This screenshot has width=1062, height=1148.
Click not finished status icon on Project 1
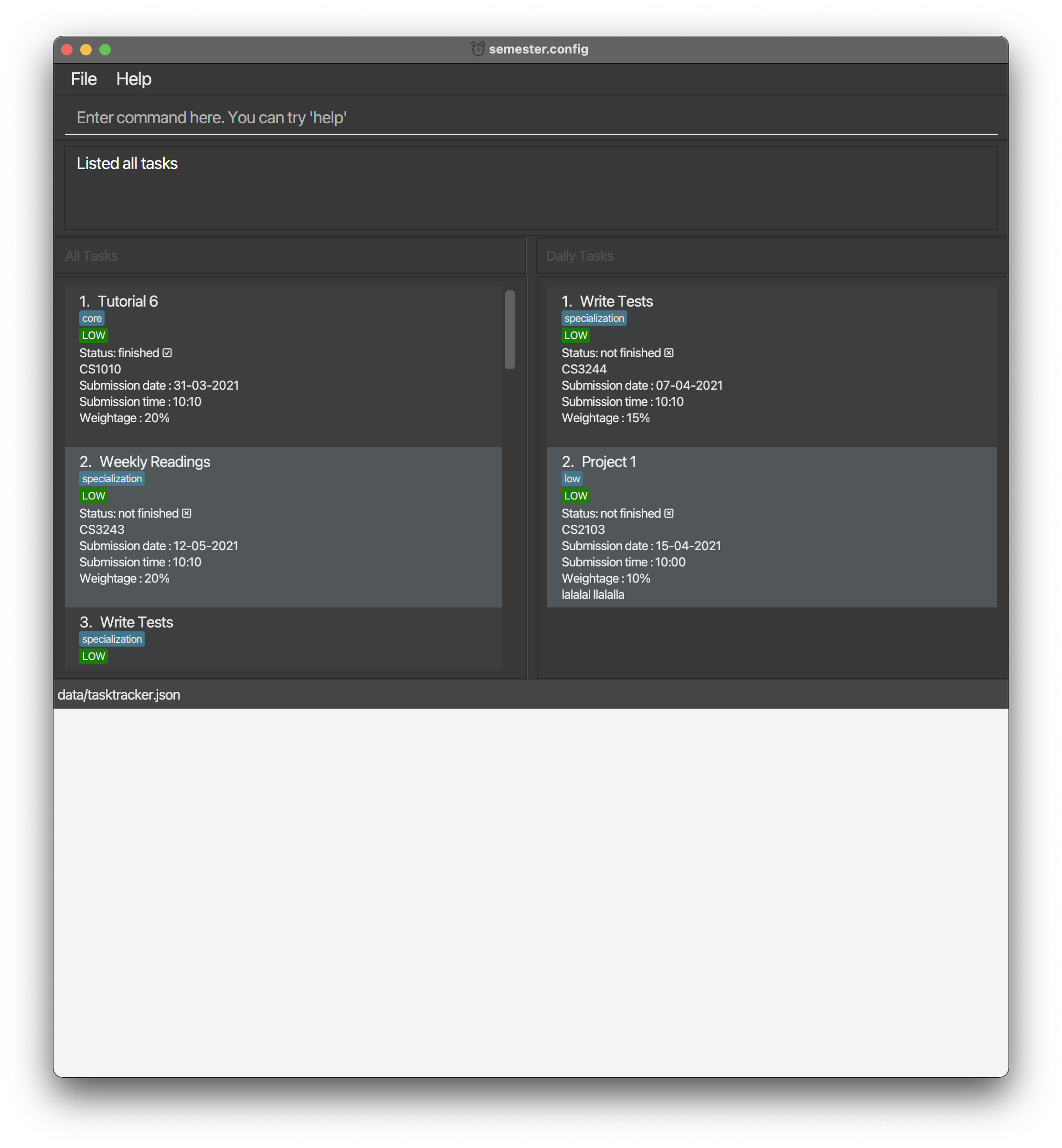(669, 513)
